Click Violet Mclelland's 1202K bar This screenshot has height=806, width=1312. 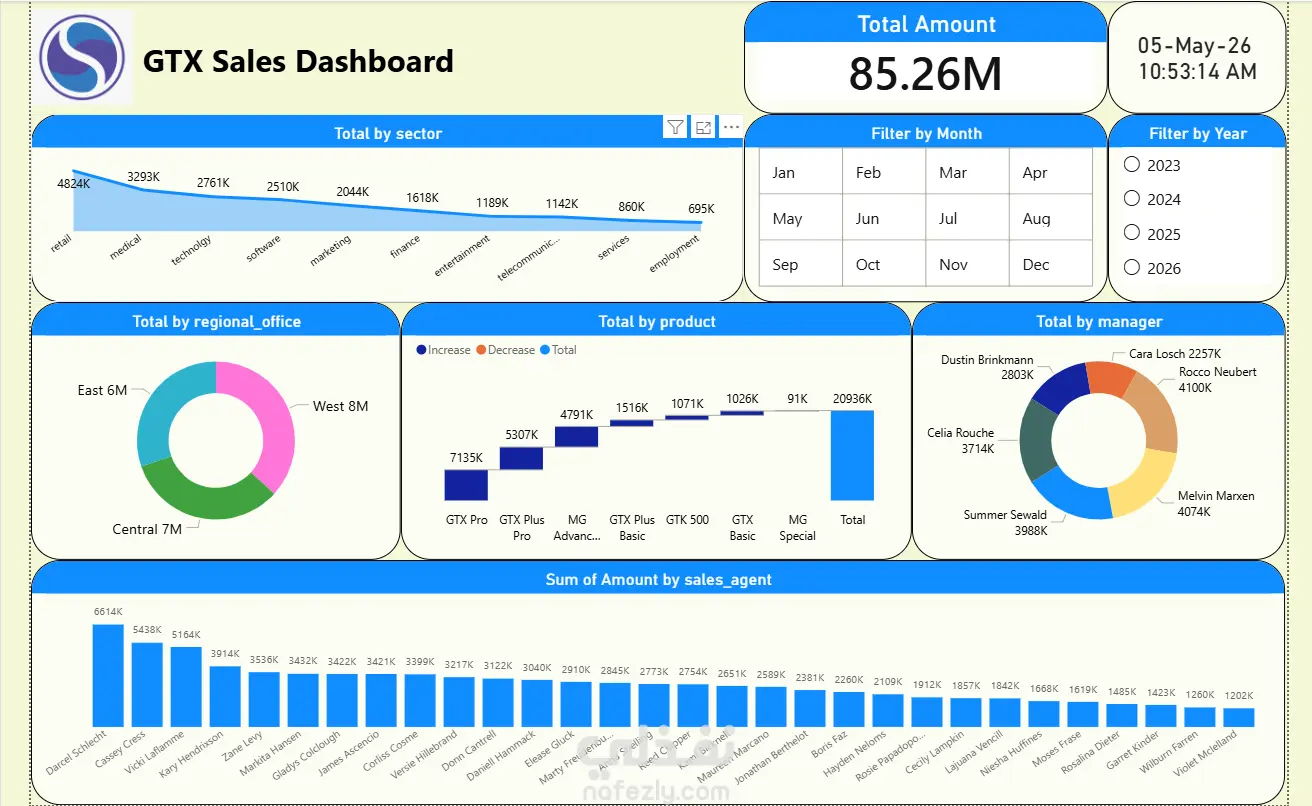coord(1239,717)
